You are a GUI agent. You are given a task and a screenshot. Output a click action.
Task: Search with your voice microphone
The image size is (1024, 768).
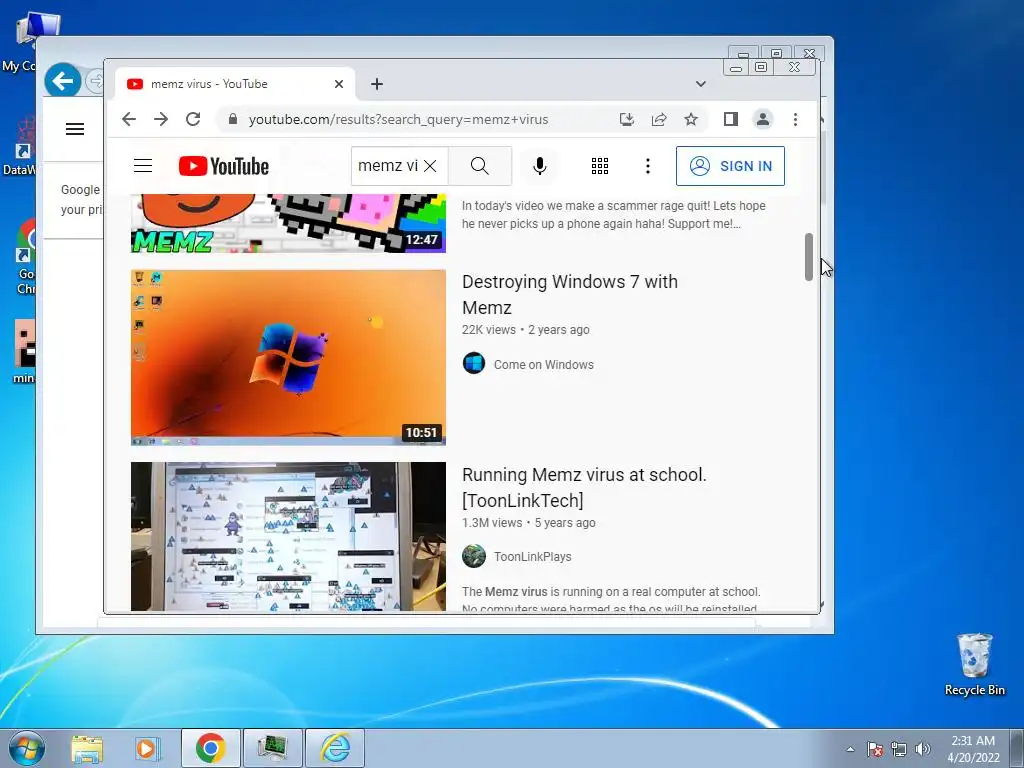[539, 166]
